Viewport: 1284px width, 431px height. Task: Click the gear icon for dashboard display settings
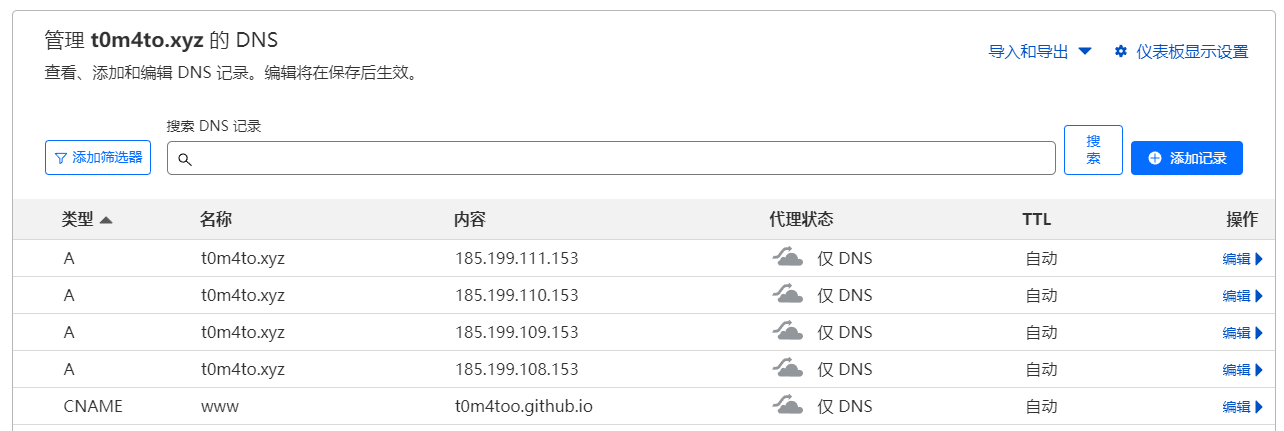pos(1120,52)
